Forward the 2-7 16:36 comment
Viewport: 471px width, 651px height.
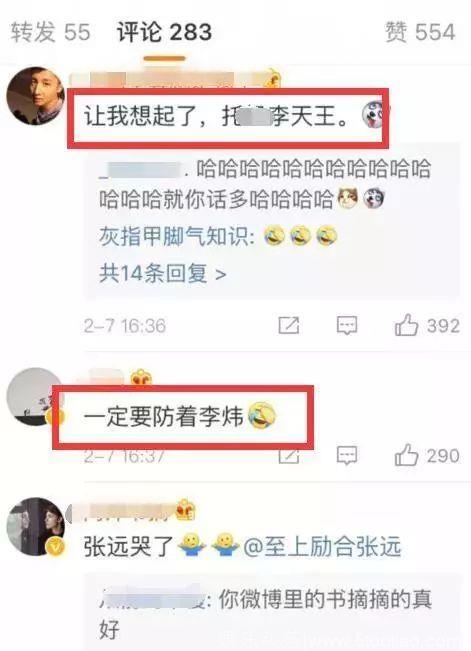click(289, 325)
